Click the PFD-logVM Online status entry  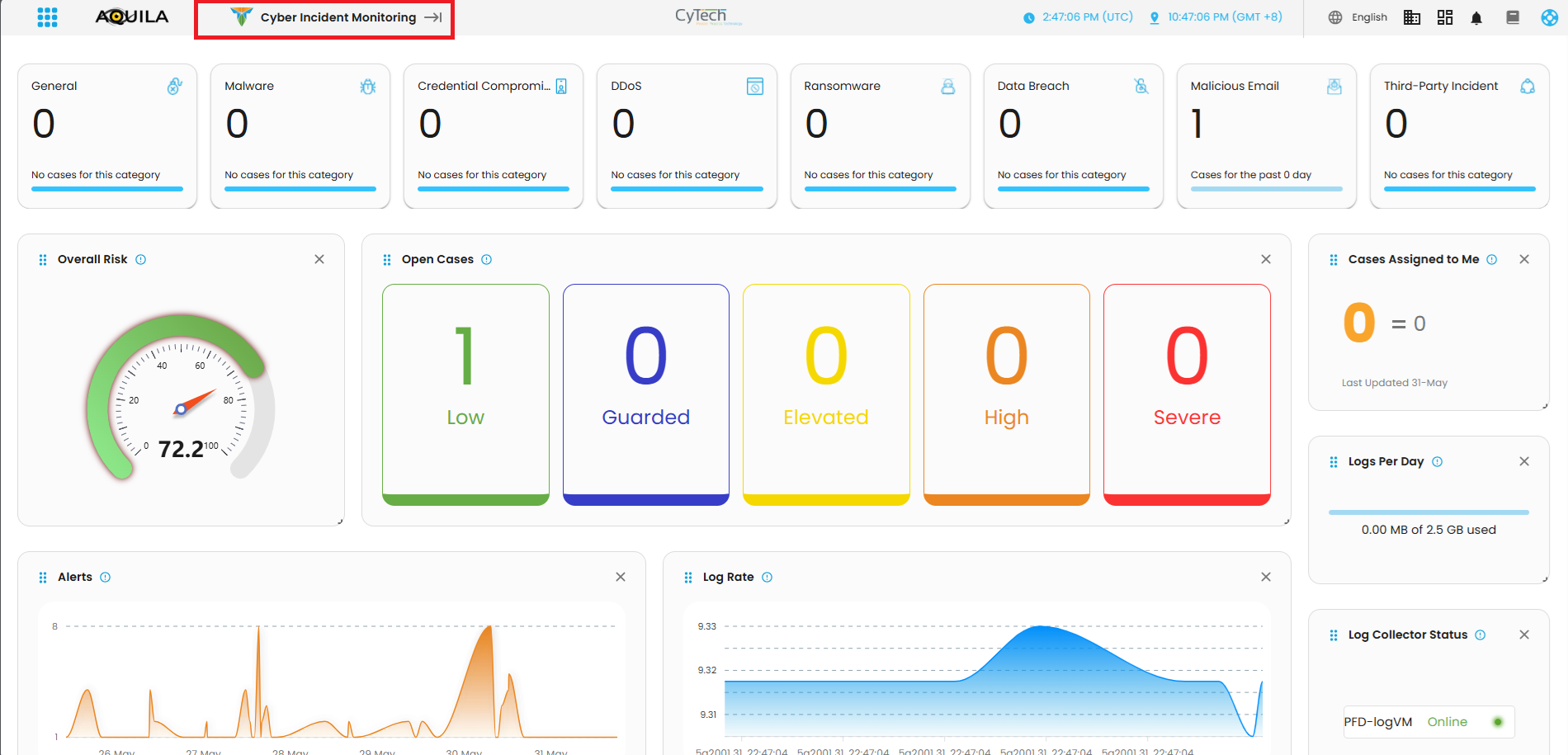[x=1429, y=722]
